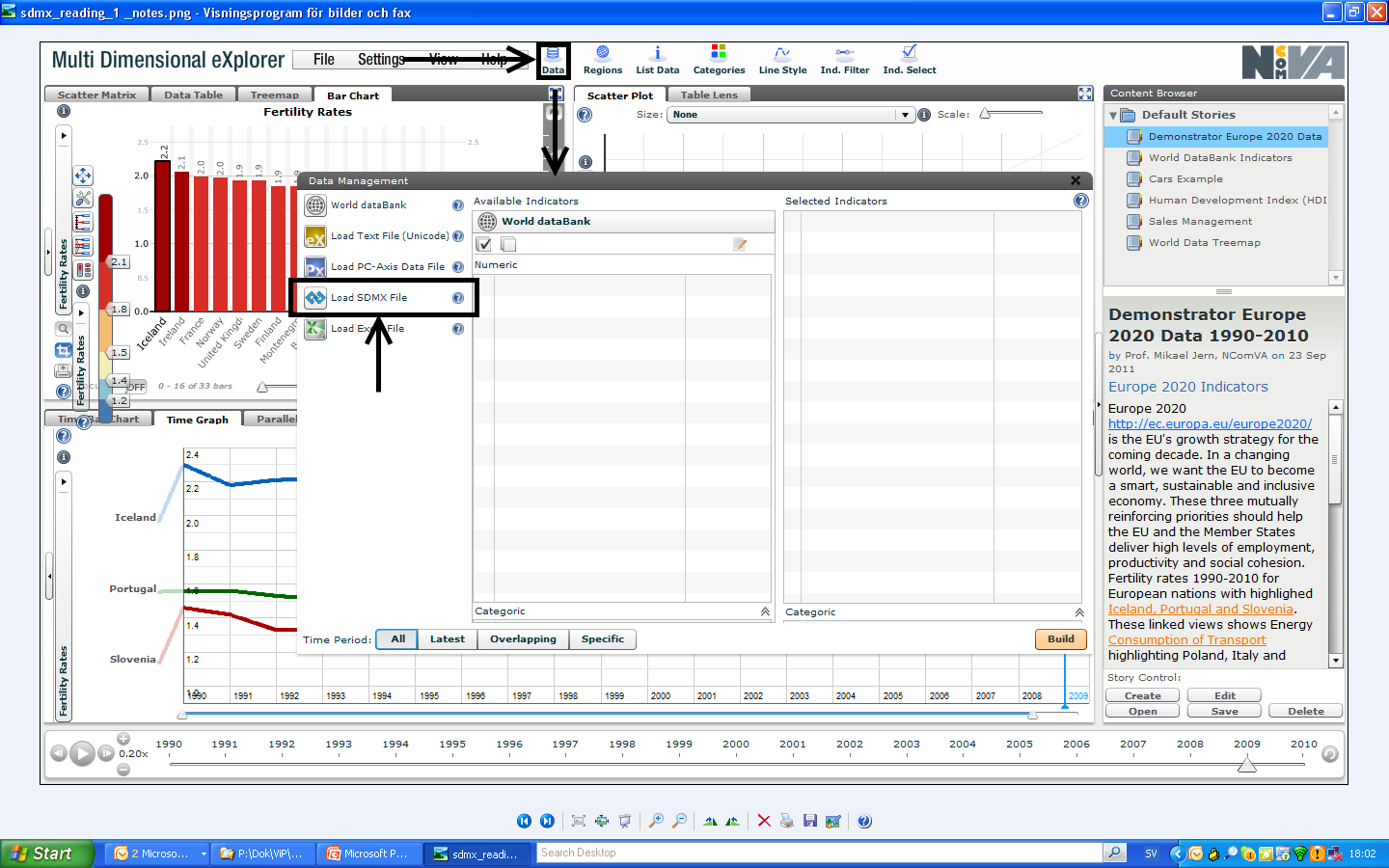Open the Ind. Filter tool

[x=844, y=60]
